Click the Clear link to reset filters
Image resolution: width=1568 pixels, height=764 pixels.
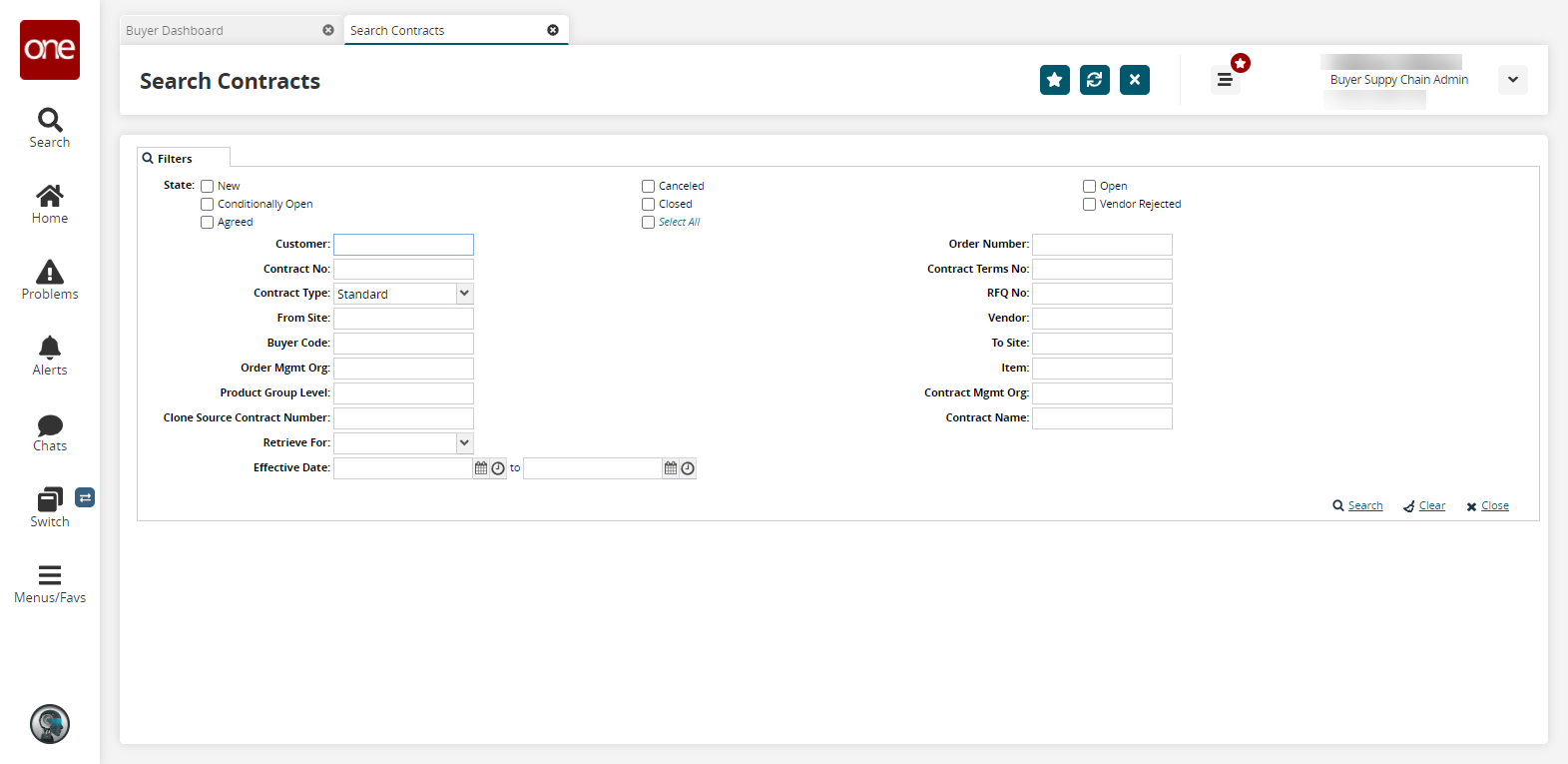[x=1431, y=506]
